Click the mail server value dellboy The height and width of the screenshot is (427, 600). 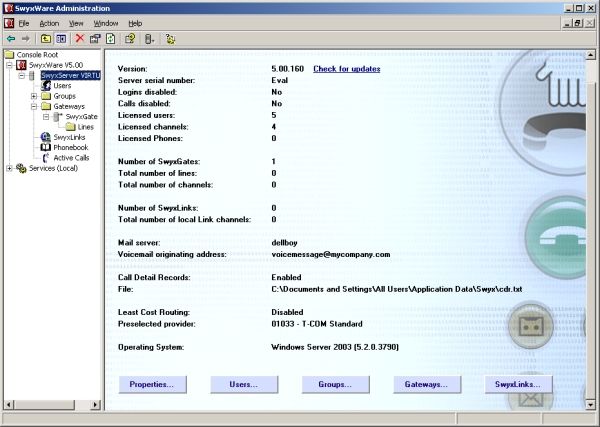pos(284,243)
